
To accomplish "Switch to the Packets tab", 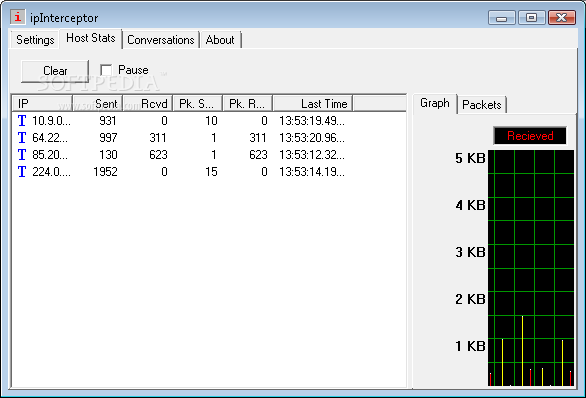I will point(482,105).
